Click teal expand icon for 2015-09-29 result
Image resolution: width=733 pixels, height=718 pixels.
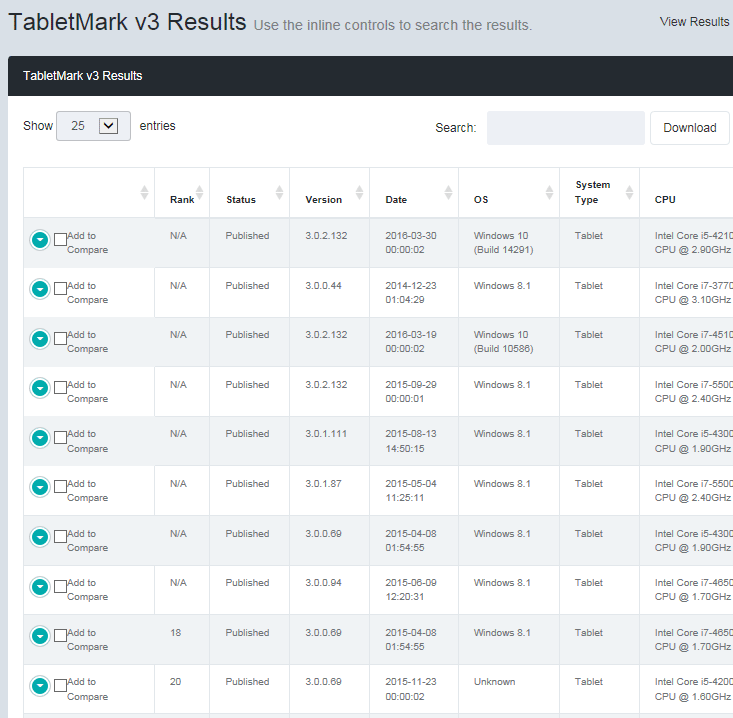click(x=40, y=388)
